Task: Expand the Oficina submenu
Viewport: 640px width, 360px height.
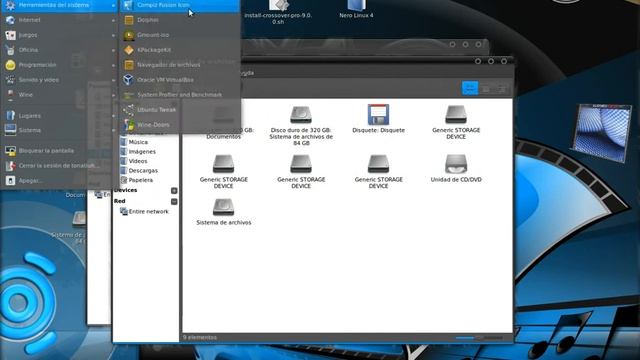Action: 60,50
